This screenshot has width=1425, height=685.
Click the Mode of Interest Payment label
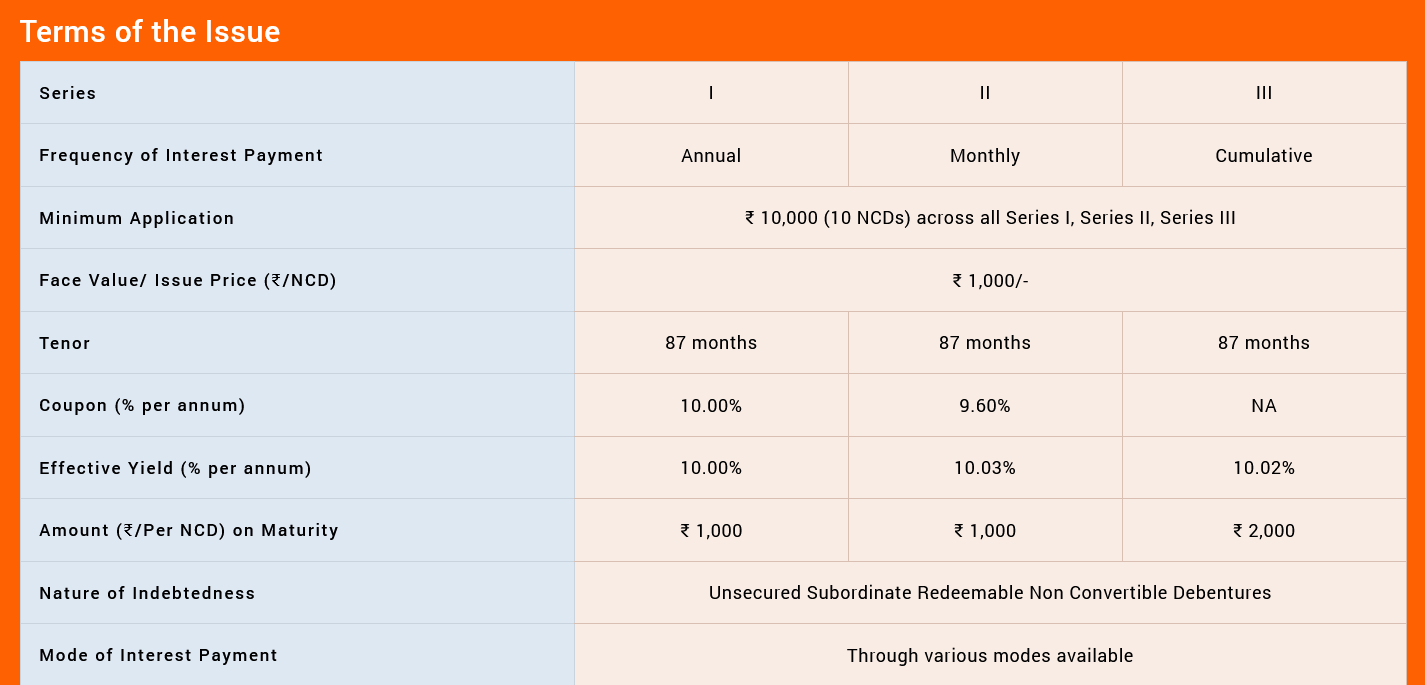(158, 656)
